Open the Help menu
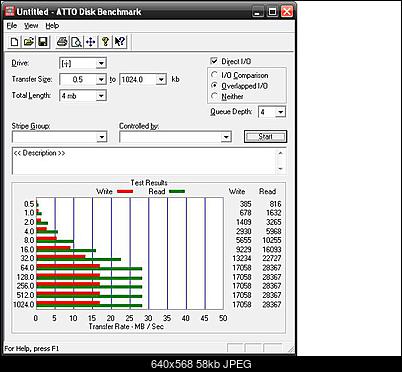The width and height of the screenshot is (402, 372). [52, 26]
